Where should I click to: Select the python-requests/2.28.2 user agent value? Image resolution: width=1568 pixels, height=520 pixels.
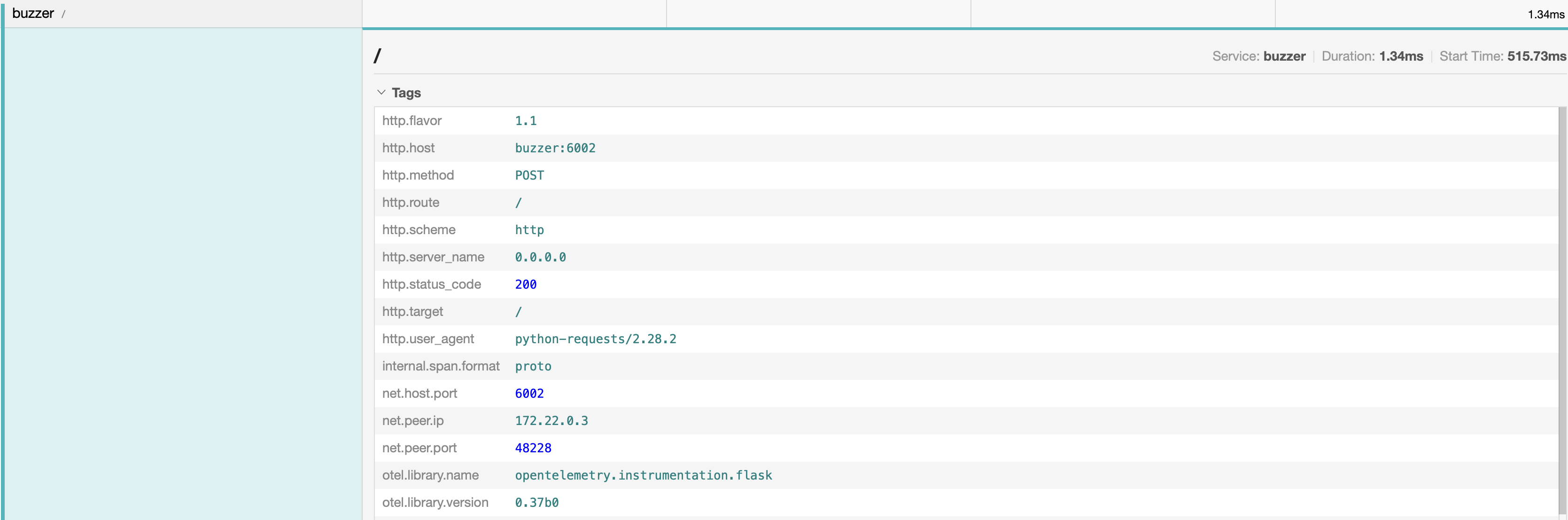(x=595, y=339)
